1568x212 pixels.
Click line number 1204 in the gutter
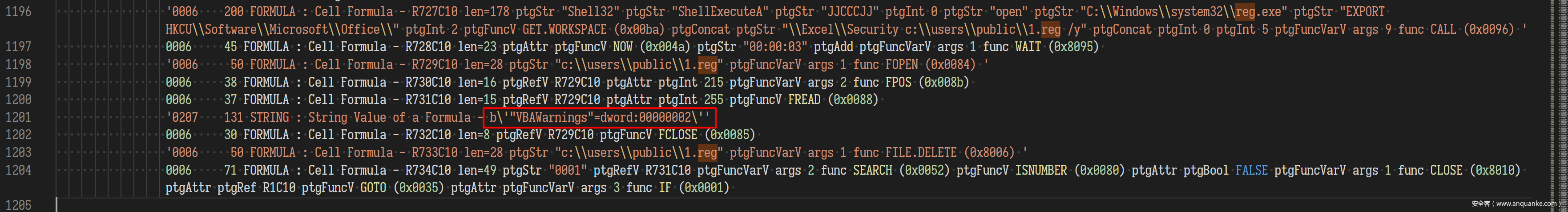click(18, 170)
